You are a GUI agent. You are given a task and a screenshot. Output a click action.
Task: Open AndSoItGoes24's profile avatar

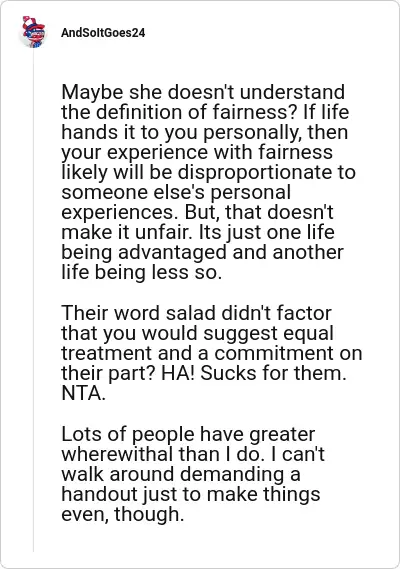click(x=33, y=32)
